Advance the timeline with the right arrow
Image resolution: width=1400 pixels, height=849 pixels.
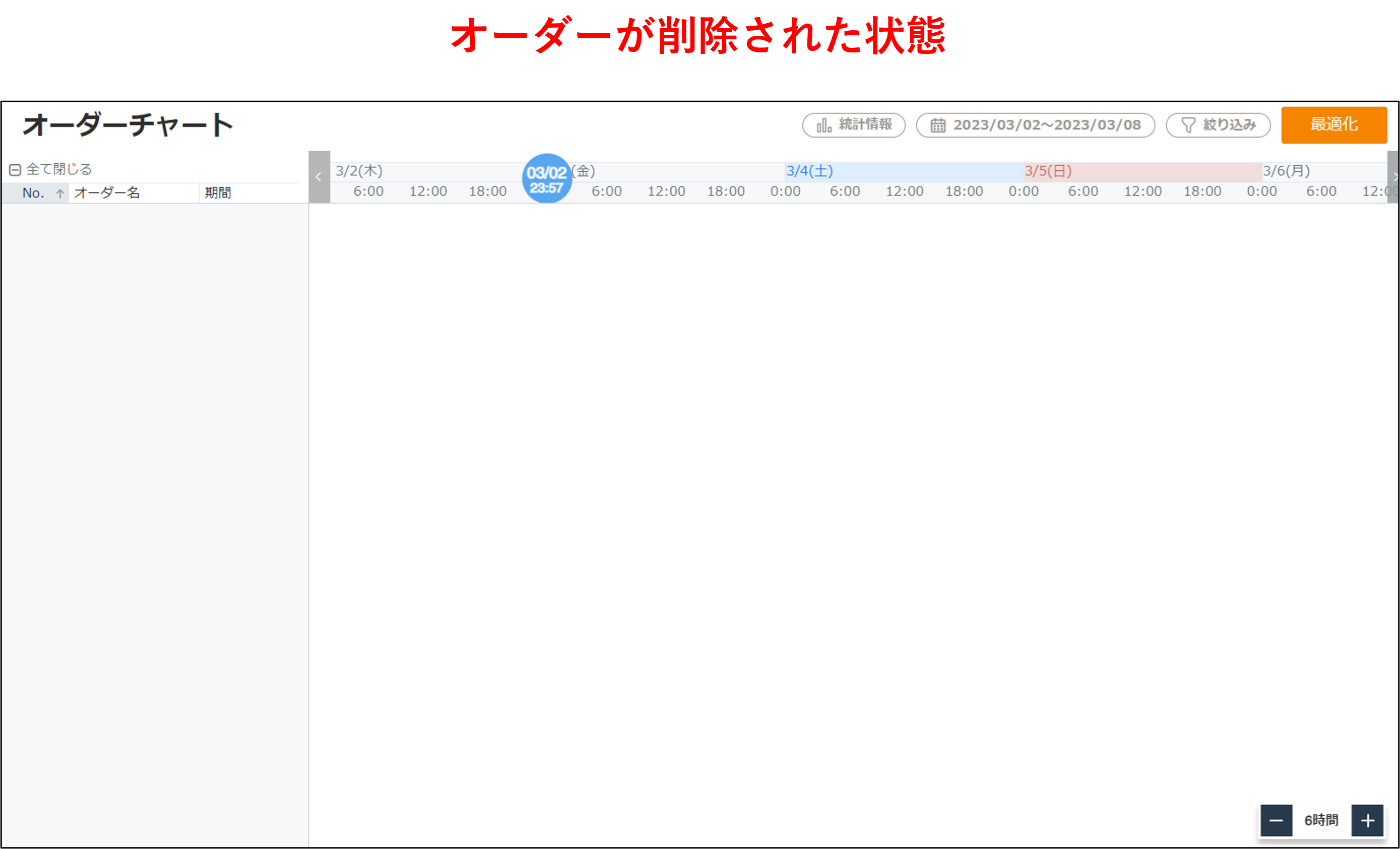(x=1394, y=177)
